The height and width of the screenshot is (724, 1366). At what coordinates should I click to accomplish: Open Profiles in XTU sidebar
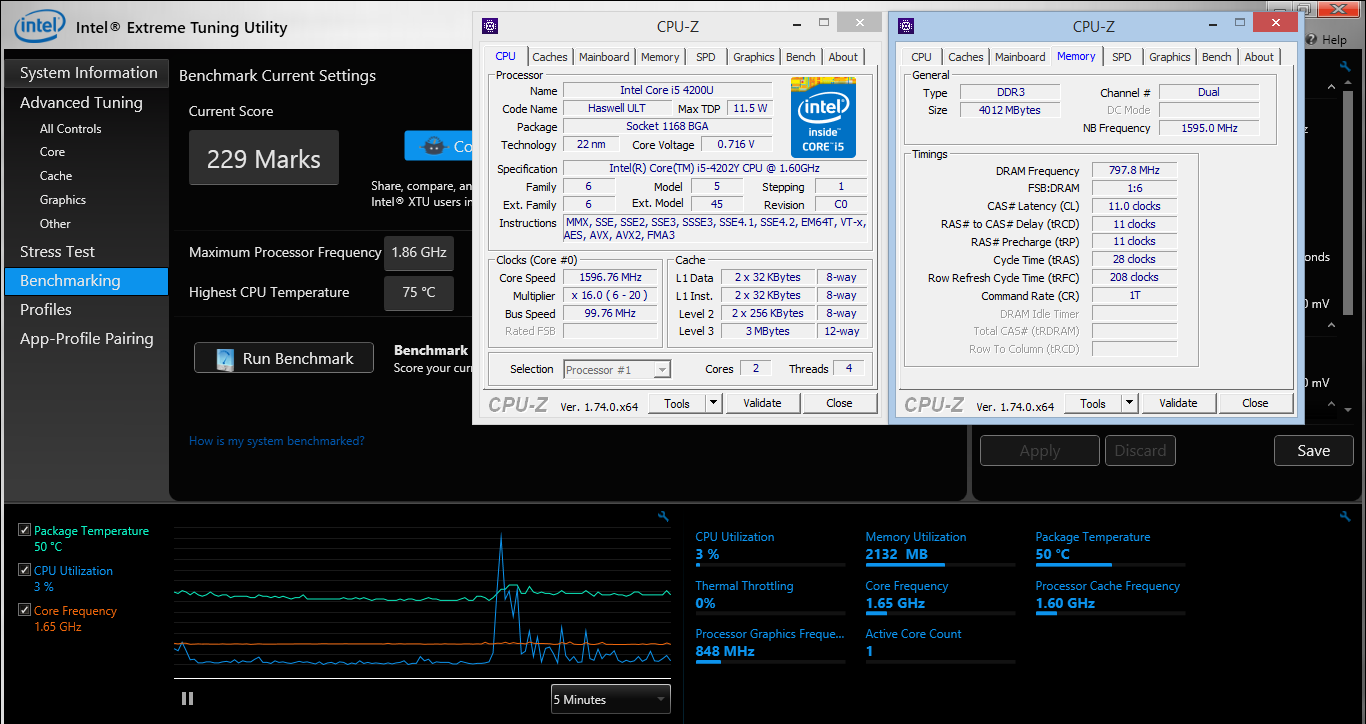(46, 310)
